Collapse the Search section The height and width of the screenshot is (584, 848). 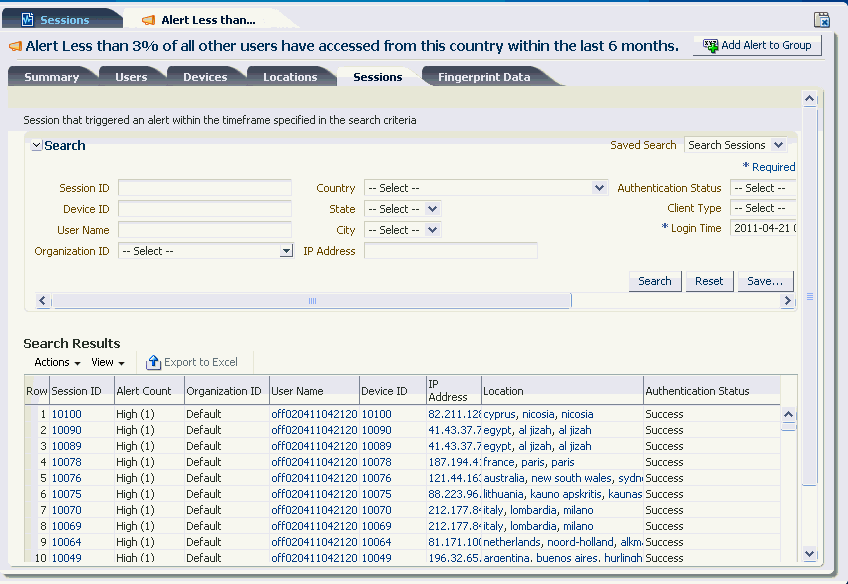pos(34,145)
